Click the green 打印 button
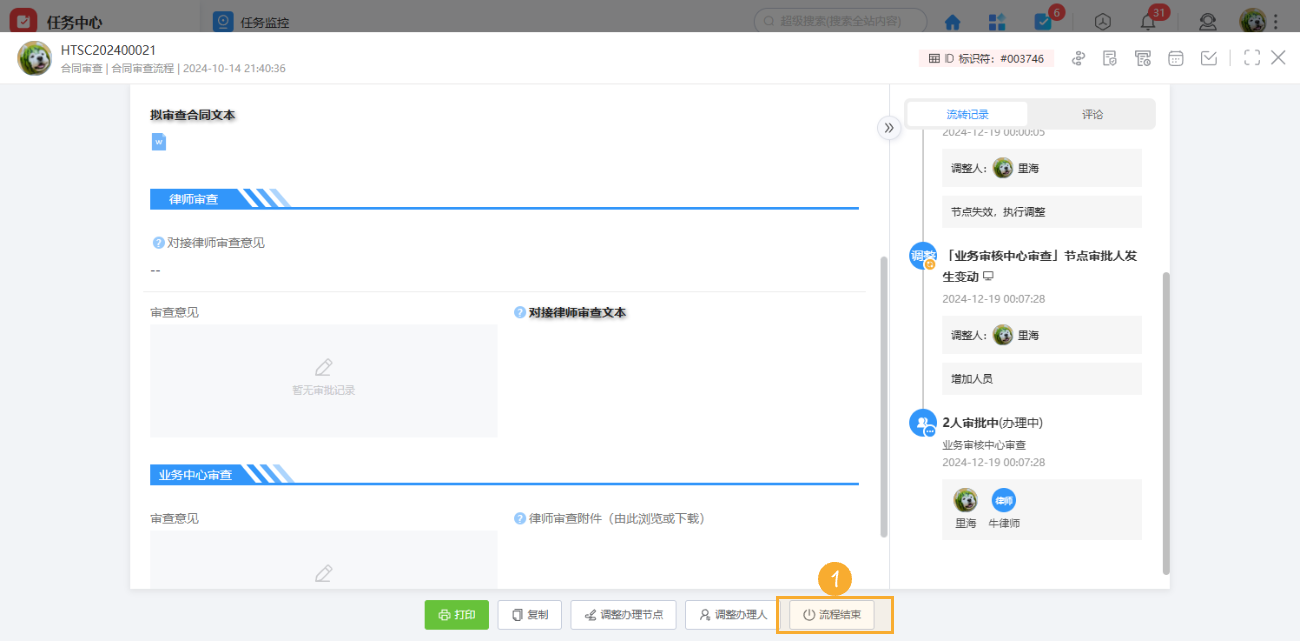The width and height of the screenshot is (1300, 641). (x=457, y=614)
